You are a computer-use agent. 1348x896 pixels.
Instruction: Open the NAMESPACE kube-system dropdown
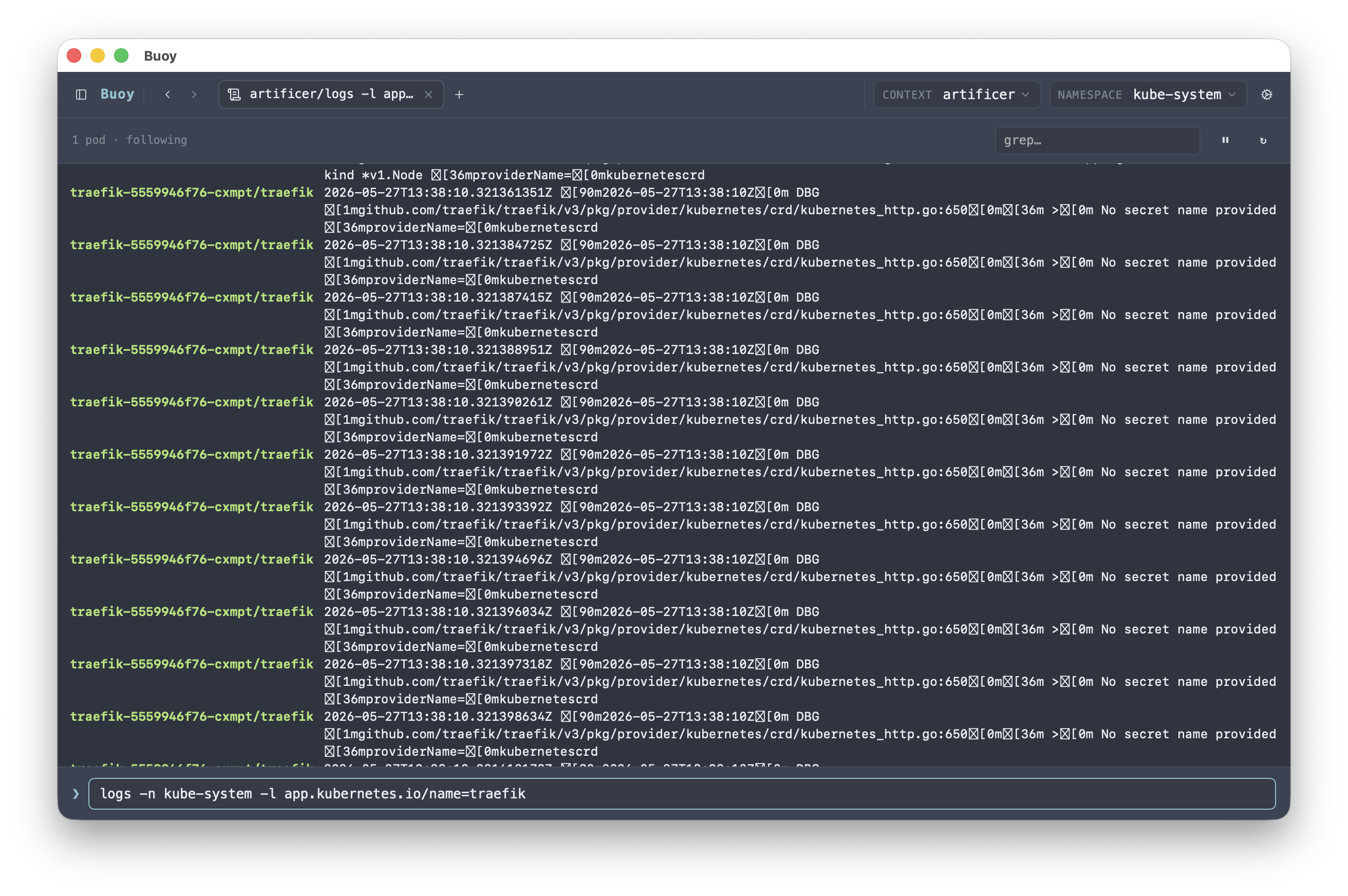point(1148,95)
